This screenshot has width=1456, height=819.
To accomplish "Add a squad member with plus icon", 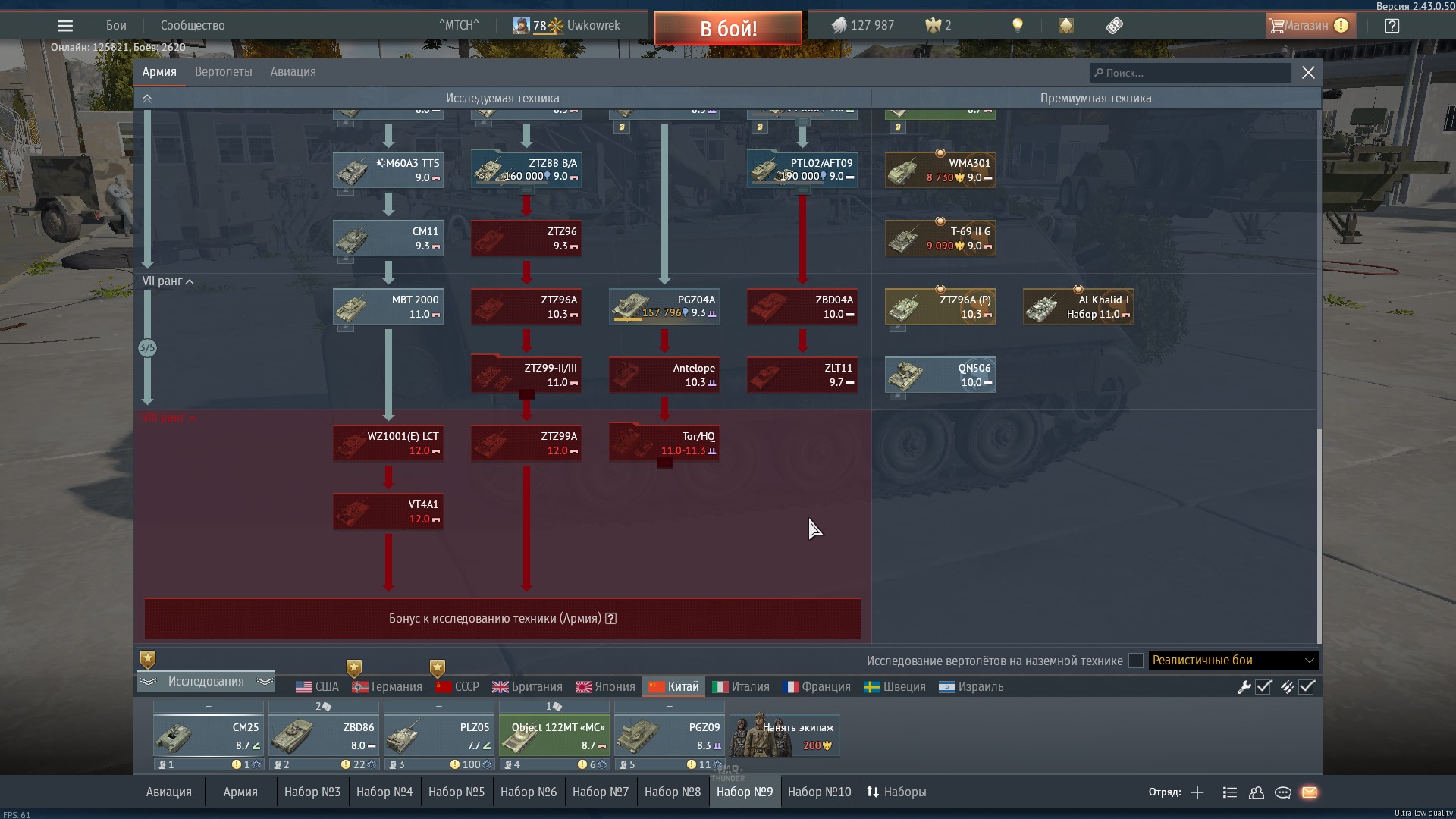I will pos(1197,792).
